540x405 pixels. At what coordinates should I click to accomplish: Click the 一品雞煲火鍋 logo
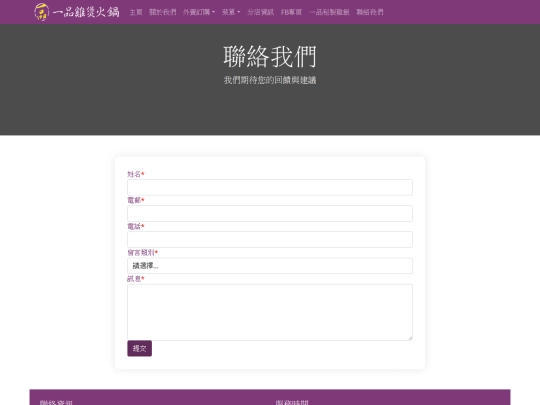pos(77,12)
